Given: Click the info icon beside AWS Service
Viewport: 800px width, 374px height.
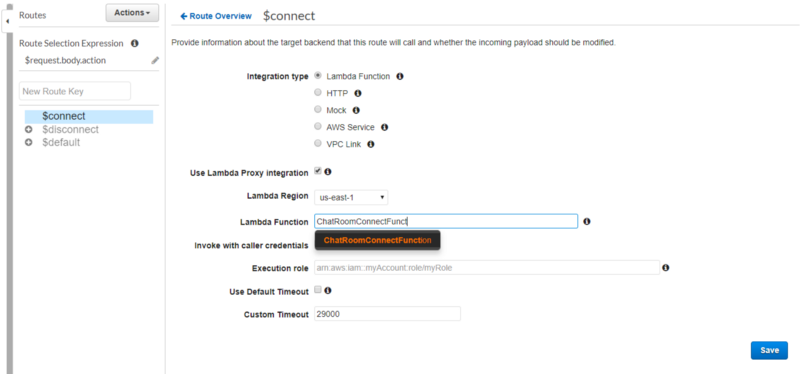Looking at the screenshot, I should pos(384,127).
